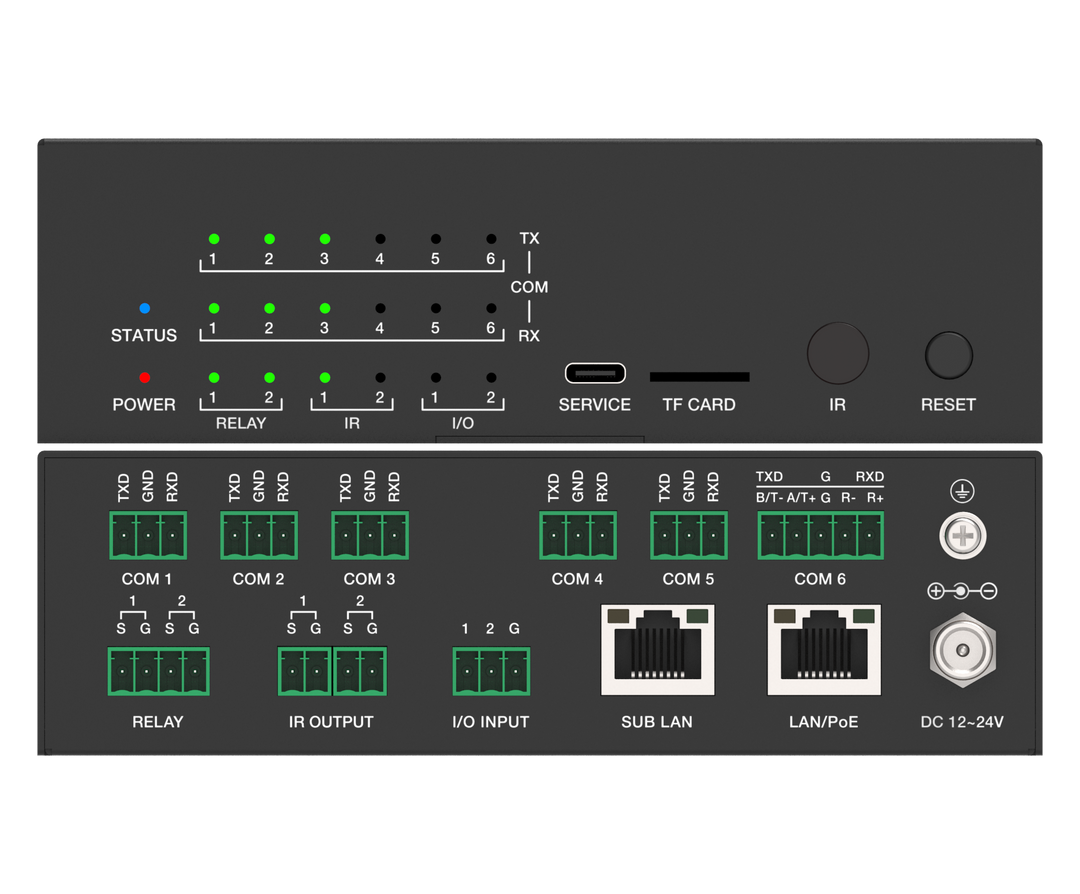
Task: Click the "I/O INPUT" label text
Action: [x=491, y=722]
